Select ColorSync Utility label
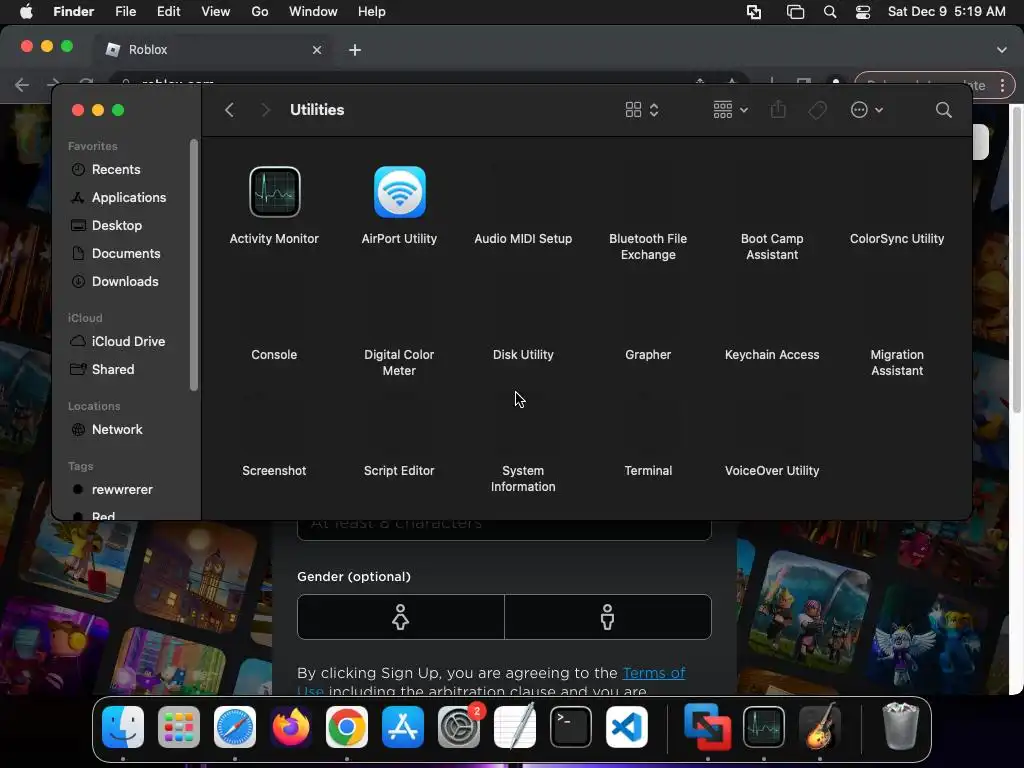 point(897,239)
